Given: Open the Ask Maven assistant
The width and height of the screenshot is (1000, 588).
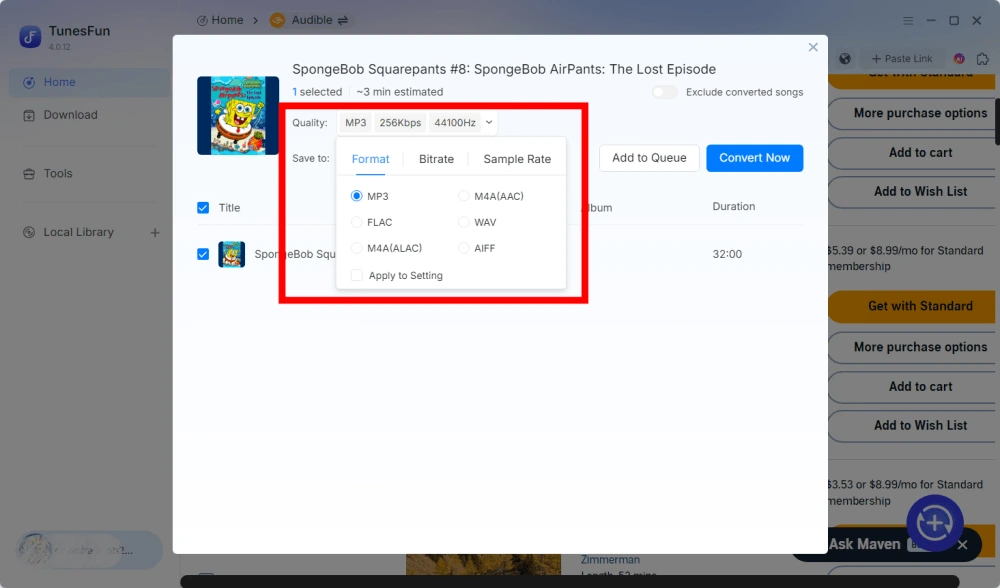Looking at the screenshot, I should click(x=864, y=544).
